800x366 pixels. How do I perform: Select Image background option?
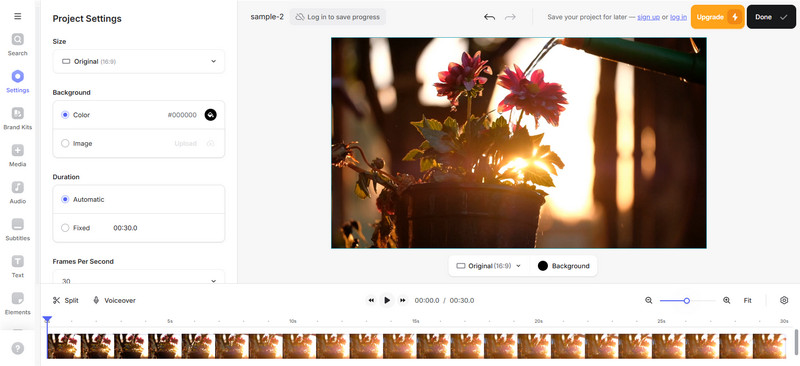pos(65,143)
